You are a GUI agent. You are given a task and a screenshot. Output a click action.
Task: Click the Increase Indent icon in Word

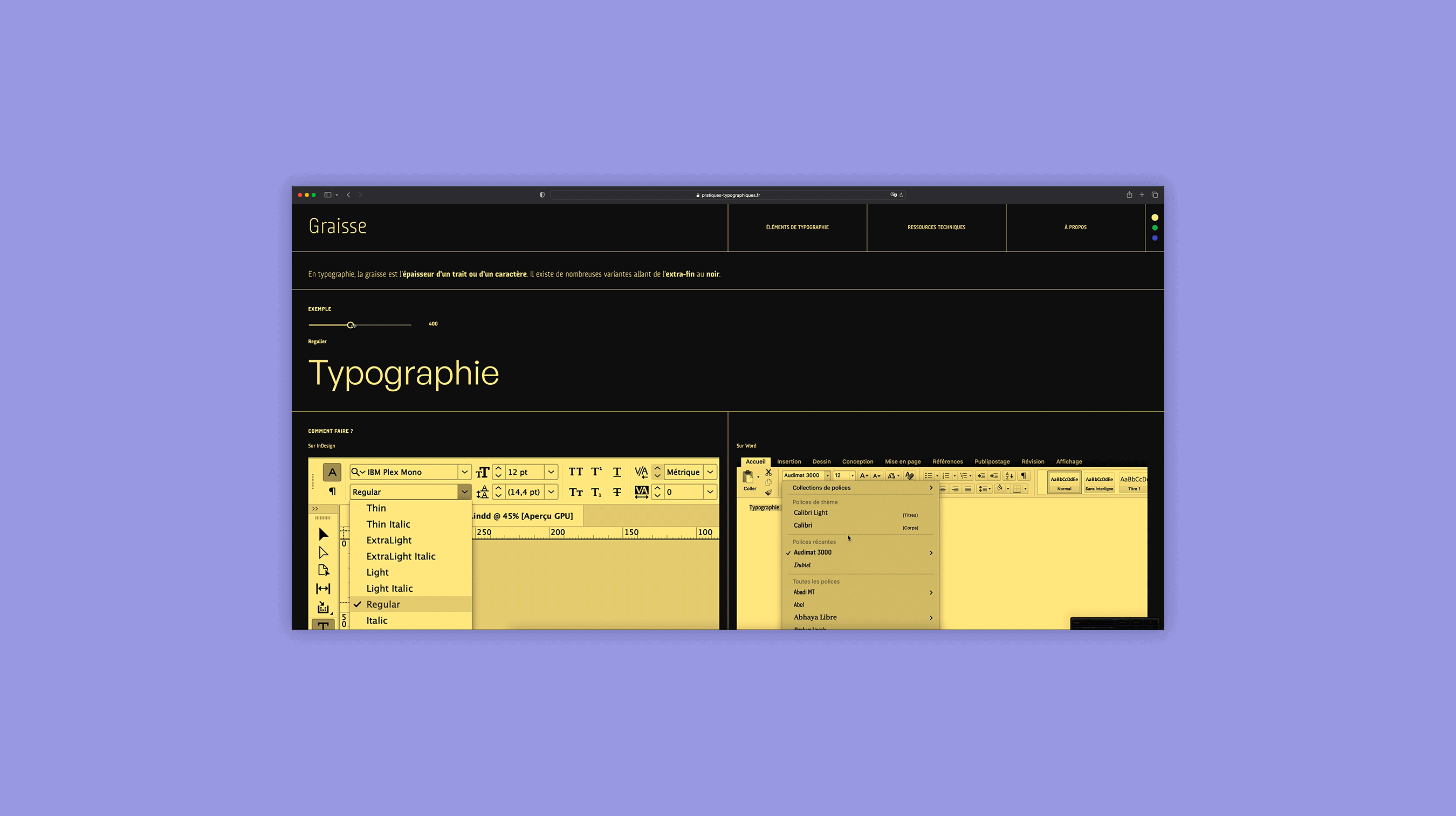click(994, 476)
